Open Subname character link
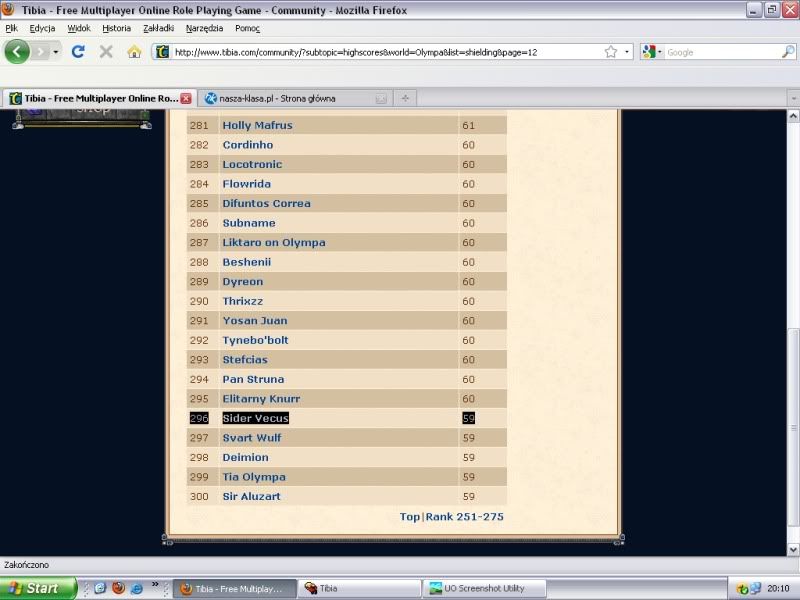This screenshot has height=600, width=800. 248,223
